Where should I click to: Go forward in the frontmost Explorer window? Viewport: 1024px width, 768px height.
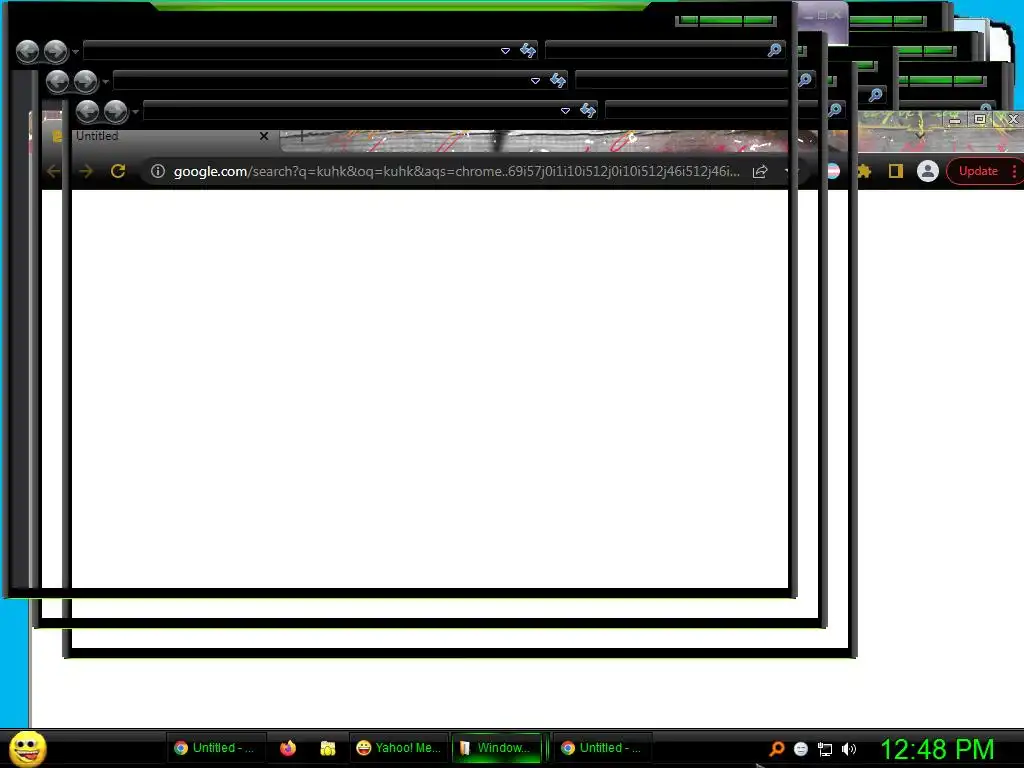click(x=56, y=51)
